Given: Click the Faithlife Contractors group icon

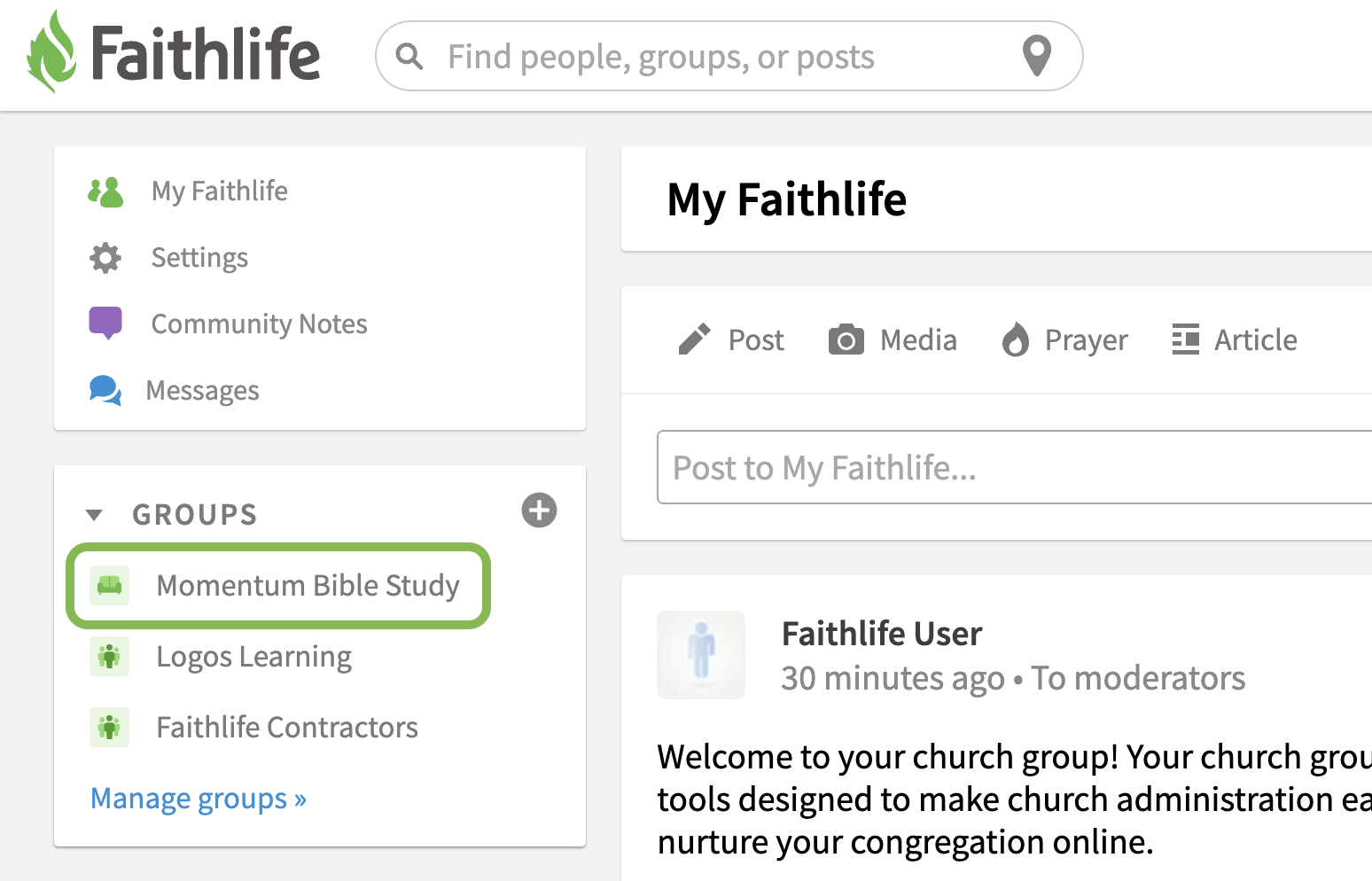Looking at the screenshot, I should coord(109,728).
